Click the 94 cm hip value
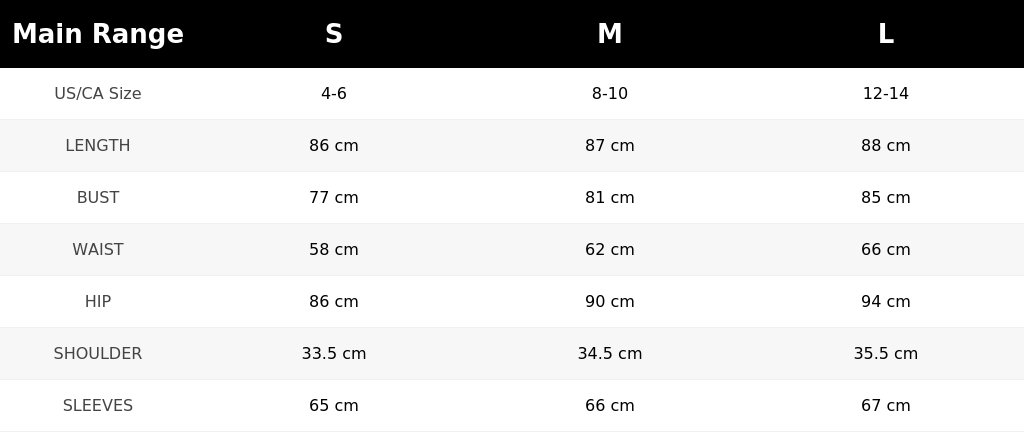The height and width of the screenshot is (432, 1024). pyautogui.click(x=886, y=301)
